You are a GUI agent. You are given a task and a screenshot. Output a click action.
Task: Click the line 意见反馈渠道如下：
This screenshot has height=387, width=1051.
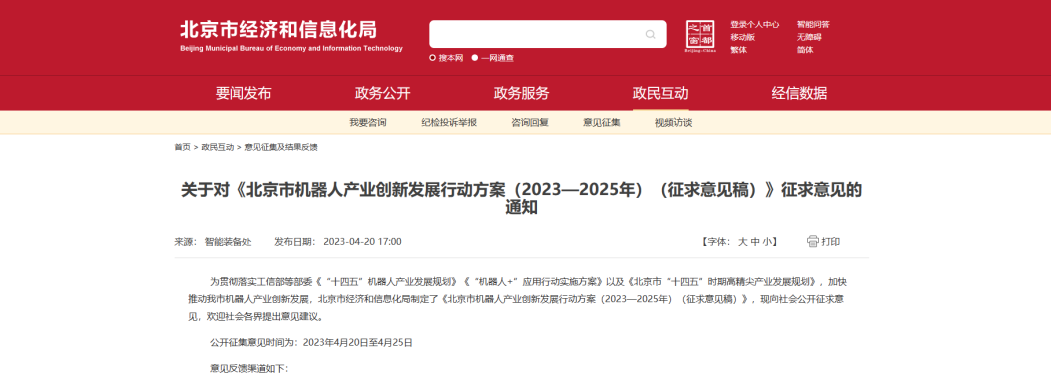click(249, 368)
